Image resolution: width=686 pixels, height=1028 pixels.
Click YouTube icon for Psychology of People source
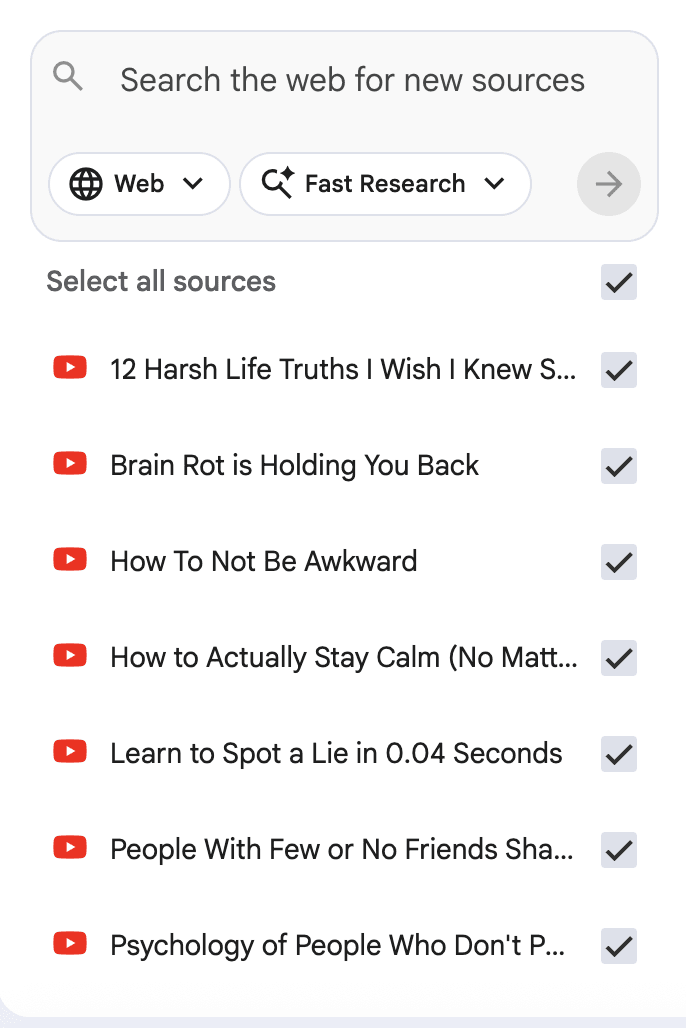[x=70, y=944]
